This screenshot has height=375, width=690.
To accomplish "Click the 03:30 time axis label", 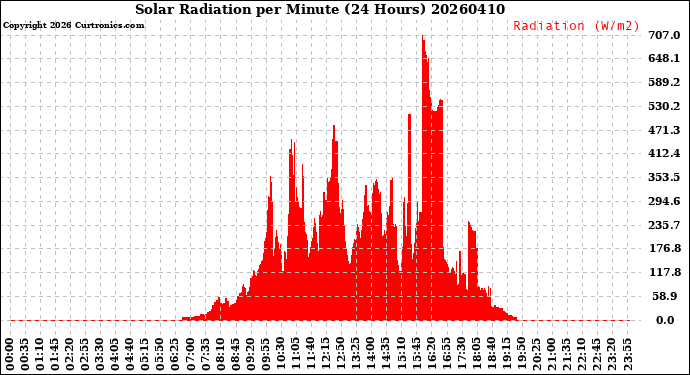I will (100, 355).
